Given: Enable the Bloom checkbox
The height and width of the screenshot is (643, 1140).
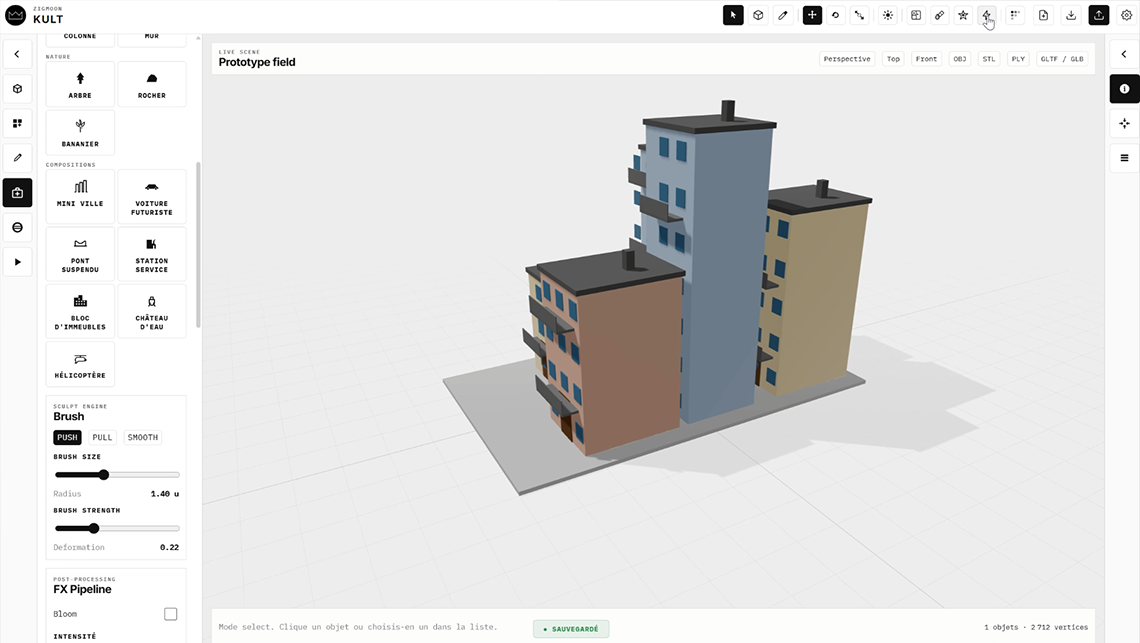Looking at the screenshot, I should (x=170, y=614).
